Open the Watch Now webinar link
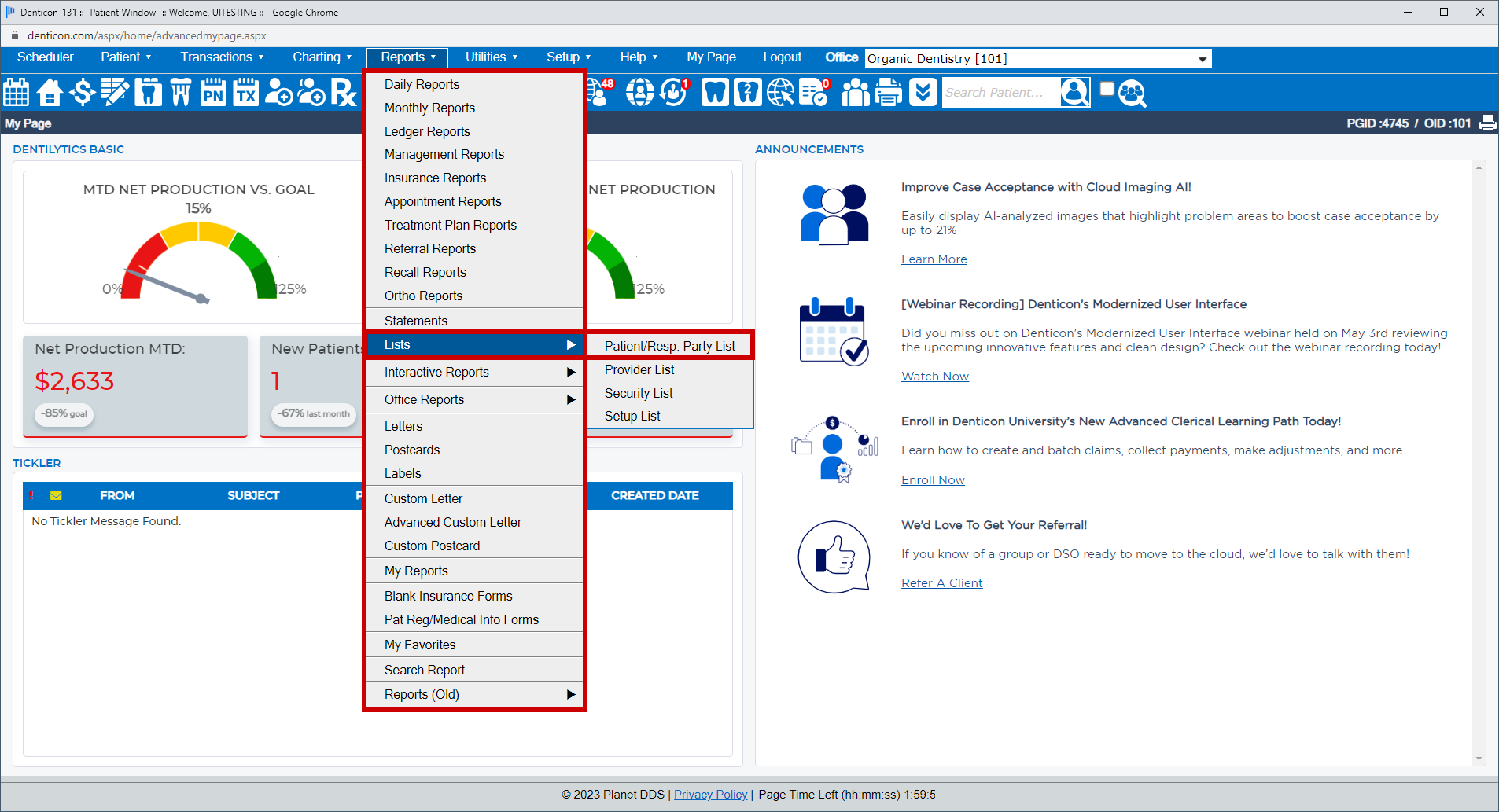 pyautogui.click(x=934, y=377)
